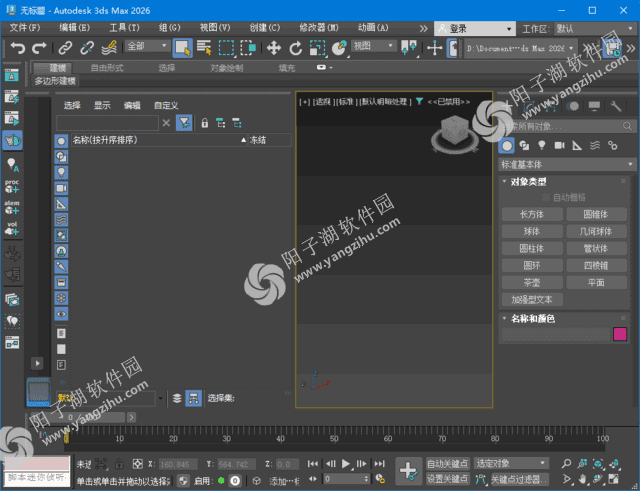This screenshot has height=491, width=640.
Task: Open the 全部 selection filter dropdown
Action: pos(148,46)
